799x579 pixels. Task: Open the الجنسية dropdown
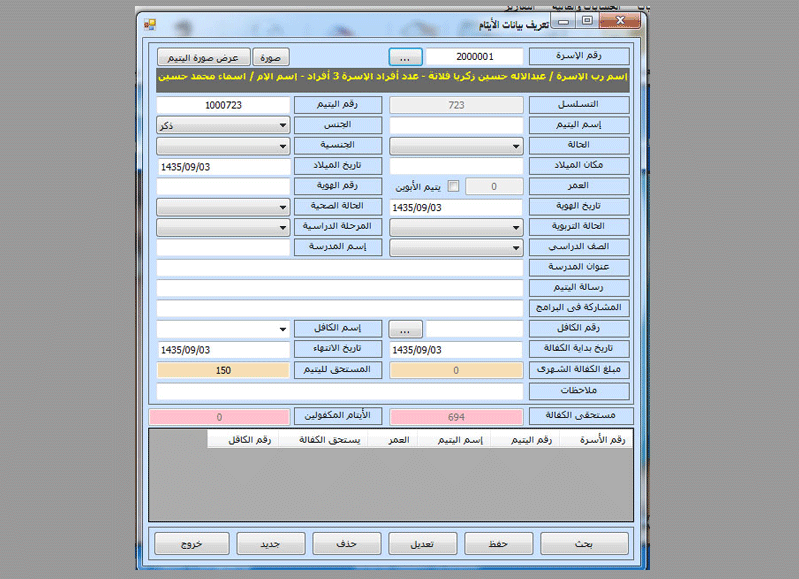[223, 146]
